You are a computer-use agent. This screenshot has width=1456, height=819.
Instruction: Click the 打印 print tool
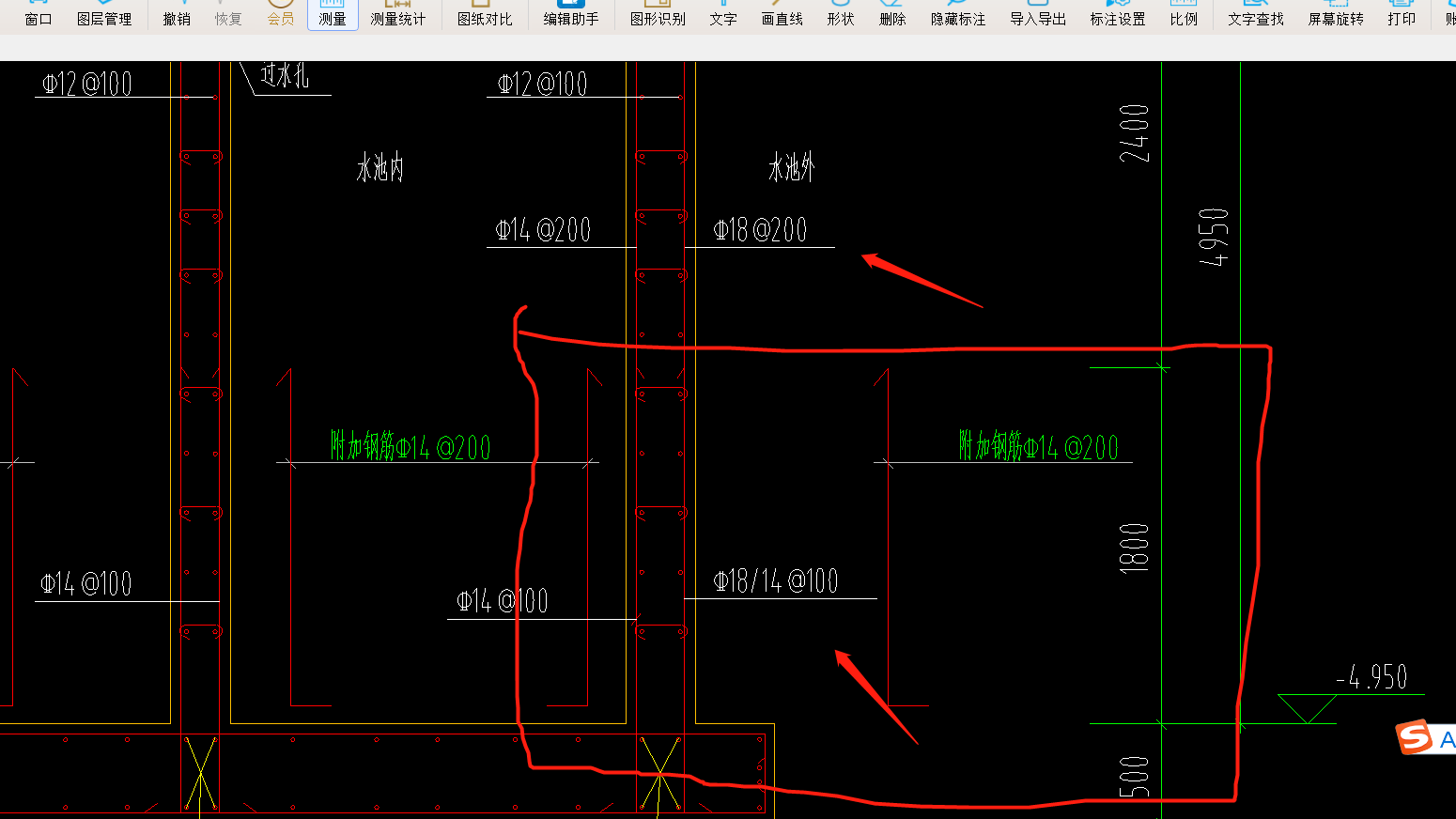pyautogui.click(x=1402, y=14)
